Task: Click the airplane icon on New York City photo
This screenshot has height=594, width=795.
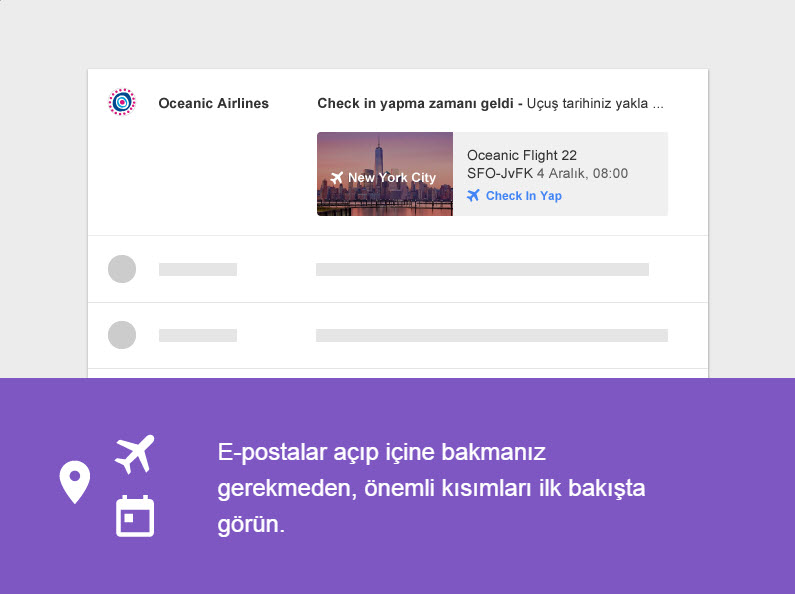Action: pyautogui.click(x=336, y=178)
